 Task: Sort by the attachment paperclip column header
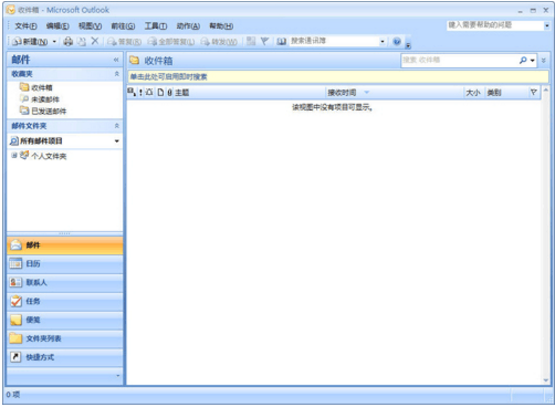[x=169, y=93]
